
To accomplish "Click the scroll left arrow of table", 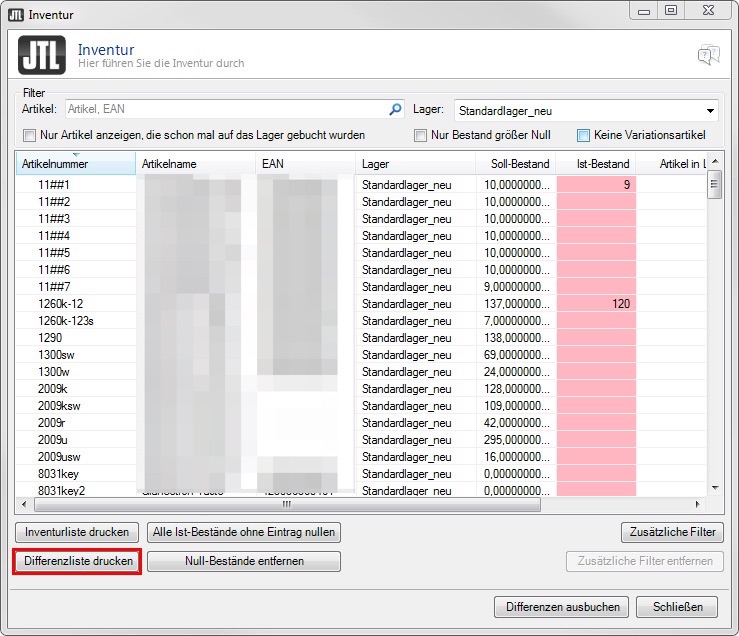I will (25, 504).
